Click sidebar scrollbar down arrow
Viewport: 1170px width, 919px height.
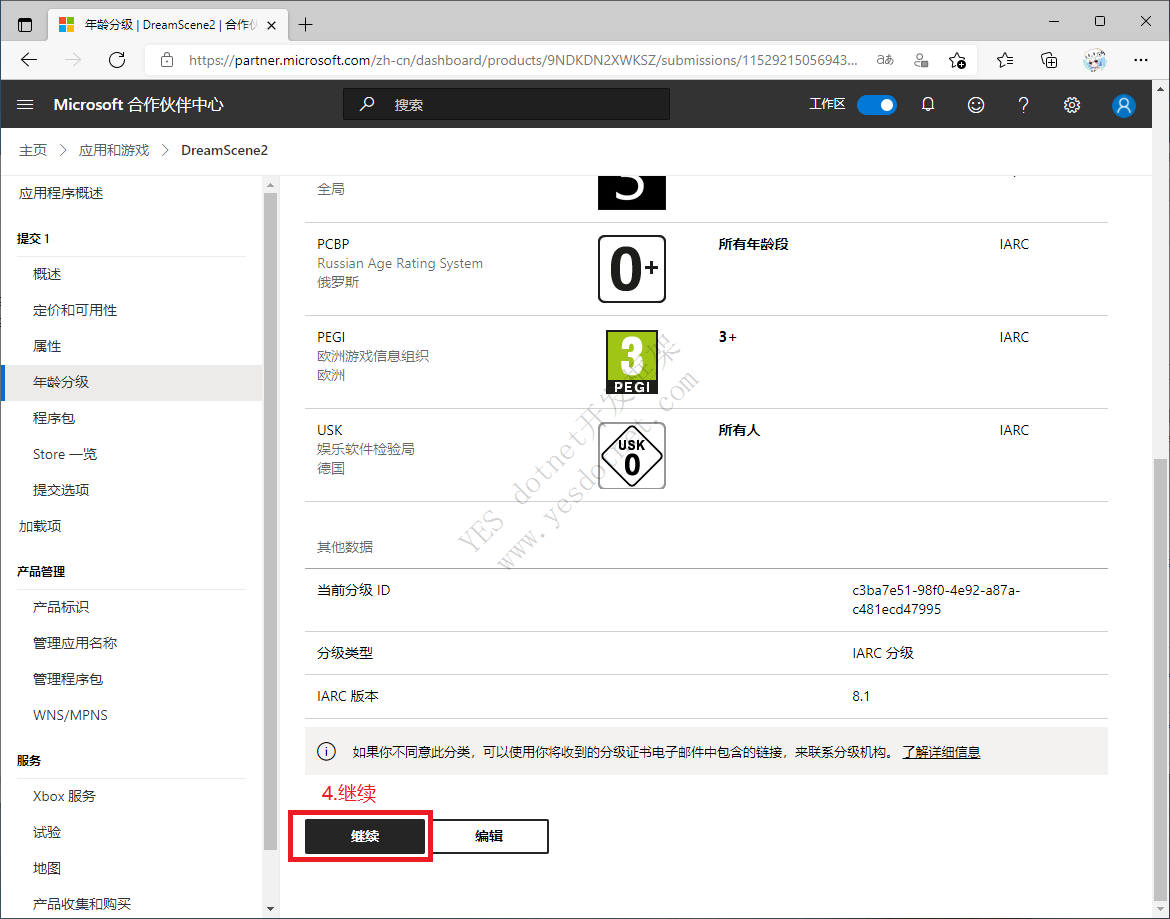270,909
